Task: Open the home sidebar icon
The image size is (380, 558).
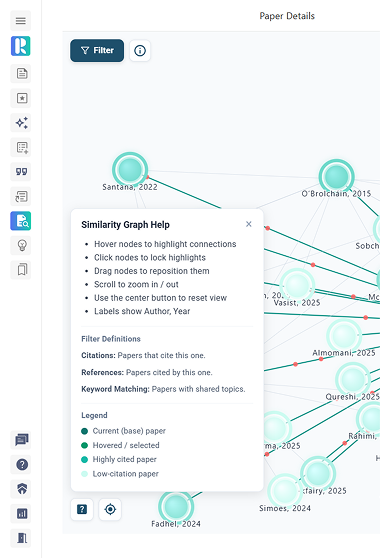Action: (x=22, y=489)
